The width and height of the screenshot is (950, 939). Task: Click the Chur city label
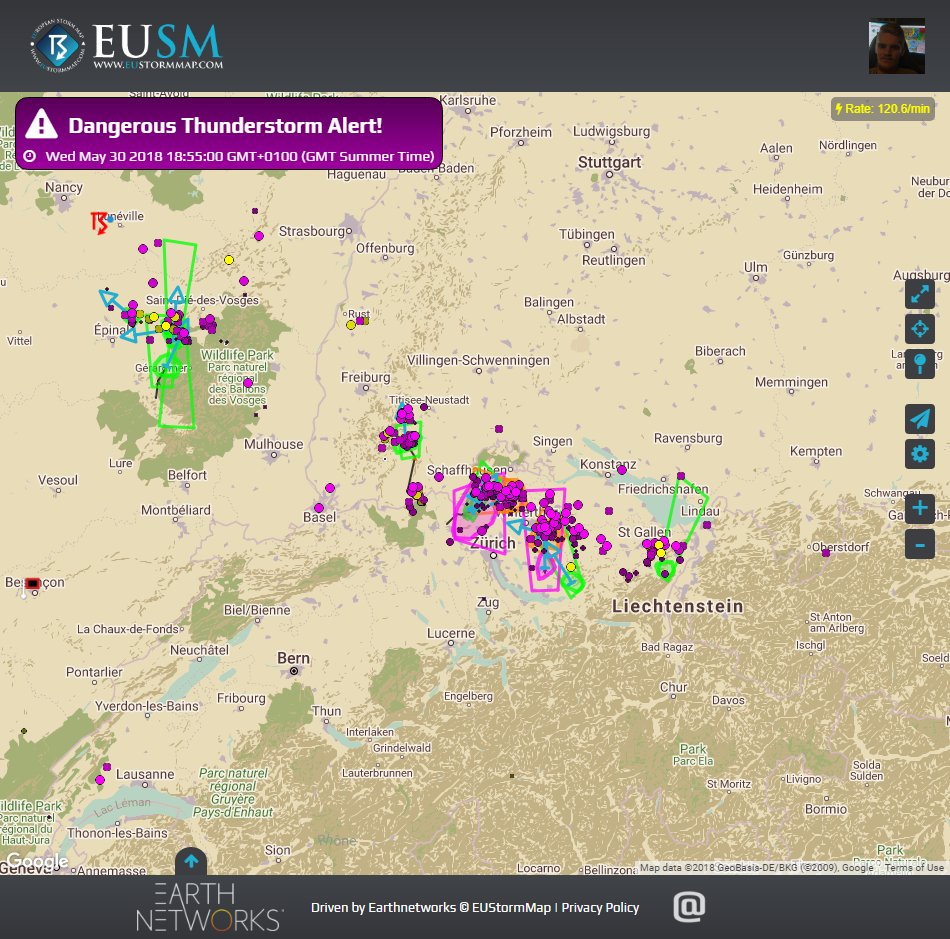pyautogui.click(x=673, y=687)
